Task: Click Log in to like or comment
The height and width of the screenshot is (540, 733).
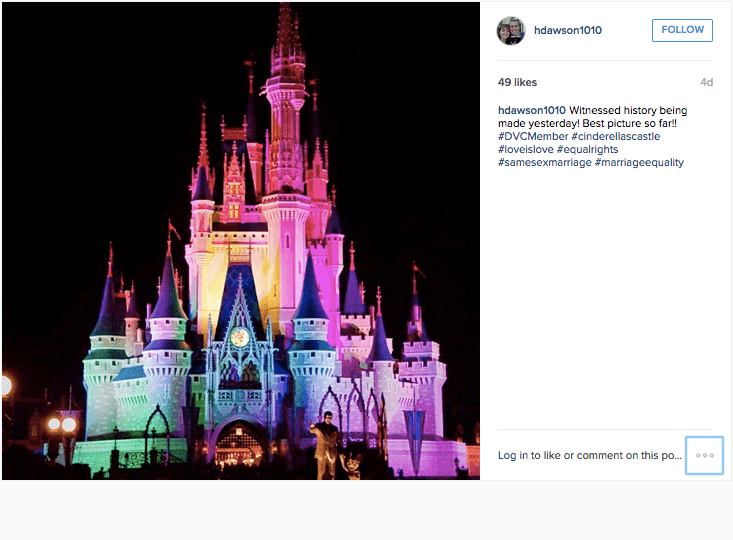Action: (x=589, y=455)
